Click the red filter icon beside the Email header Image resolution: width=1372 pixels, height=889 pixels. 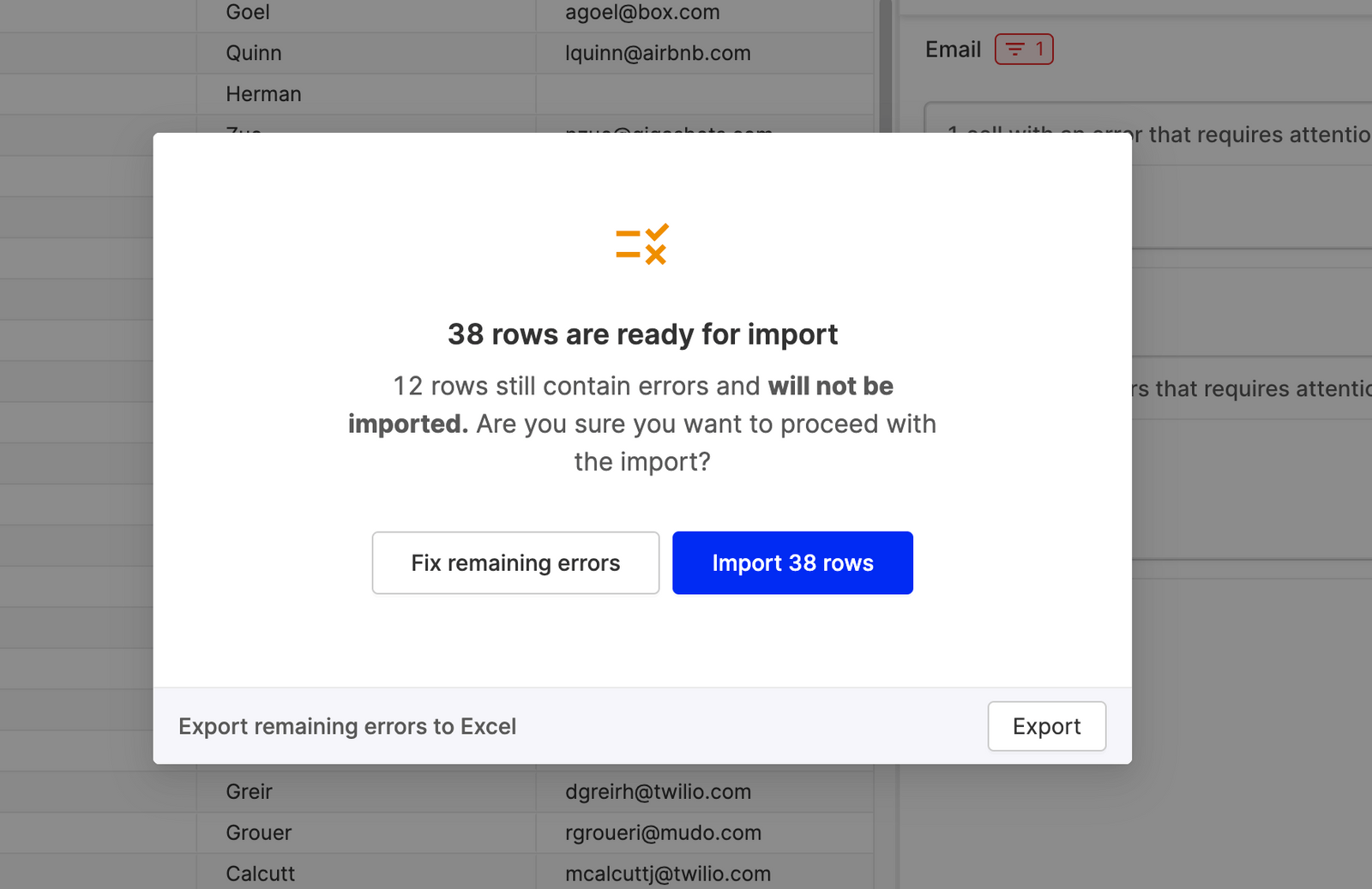click(1023, 49)
